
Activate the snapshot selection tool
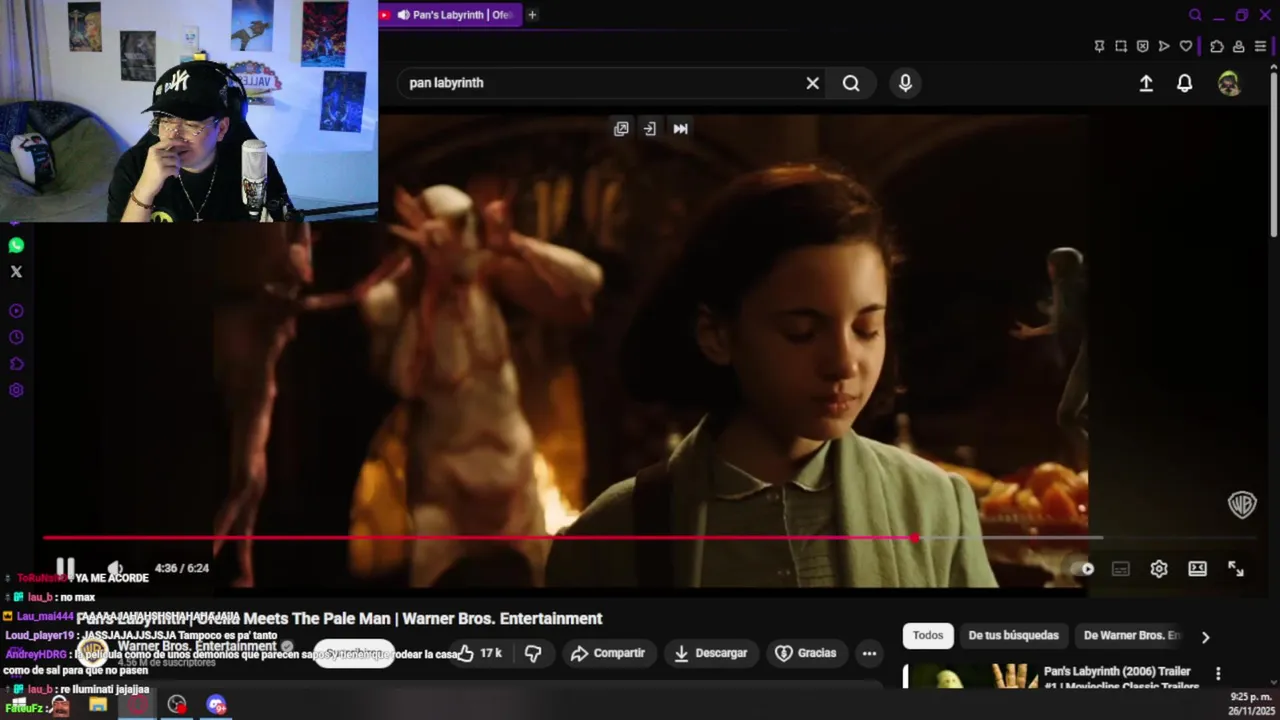point(1121,46)
